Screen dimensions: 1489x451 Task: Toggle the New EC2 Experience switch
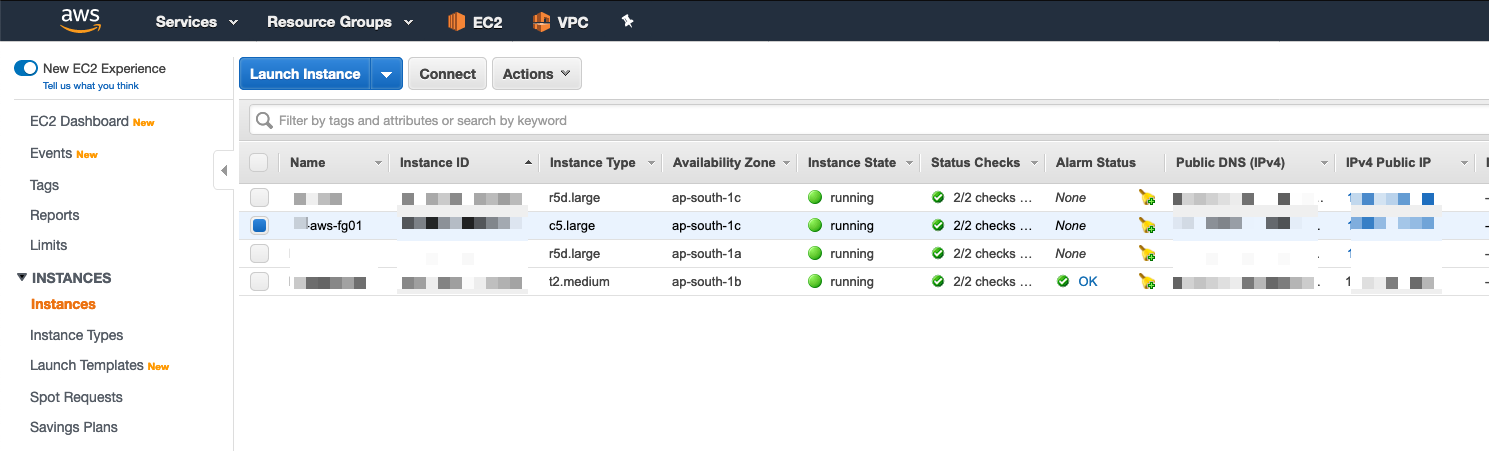[26, 69]
